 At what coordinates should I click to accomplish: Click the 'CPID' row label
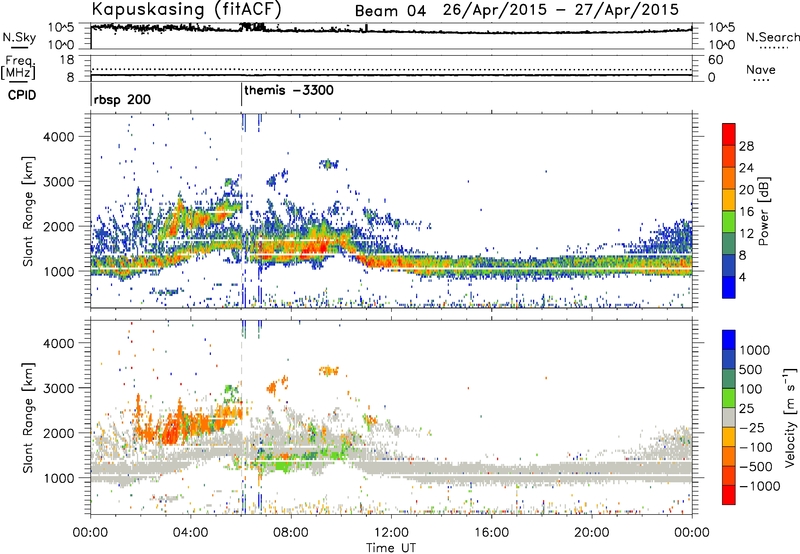[x=22, y=95]
